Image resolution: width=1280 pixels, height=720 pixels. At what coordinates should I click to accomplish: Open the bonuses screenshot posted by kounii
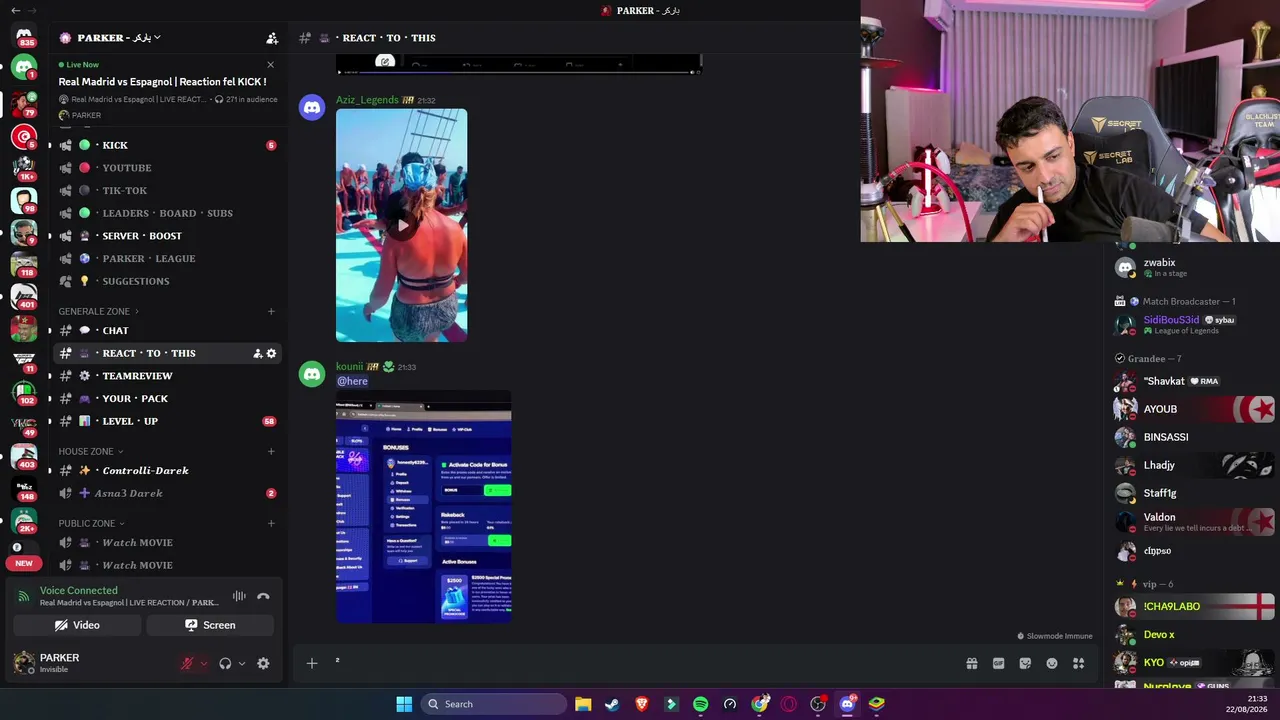pos(424,506)
